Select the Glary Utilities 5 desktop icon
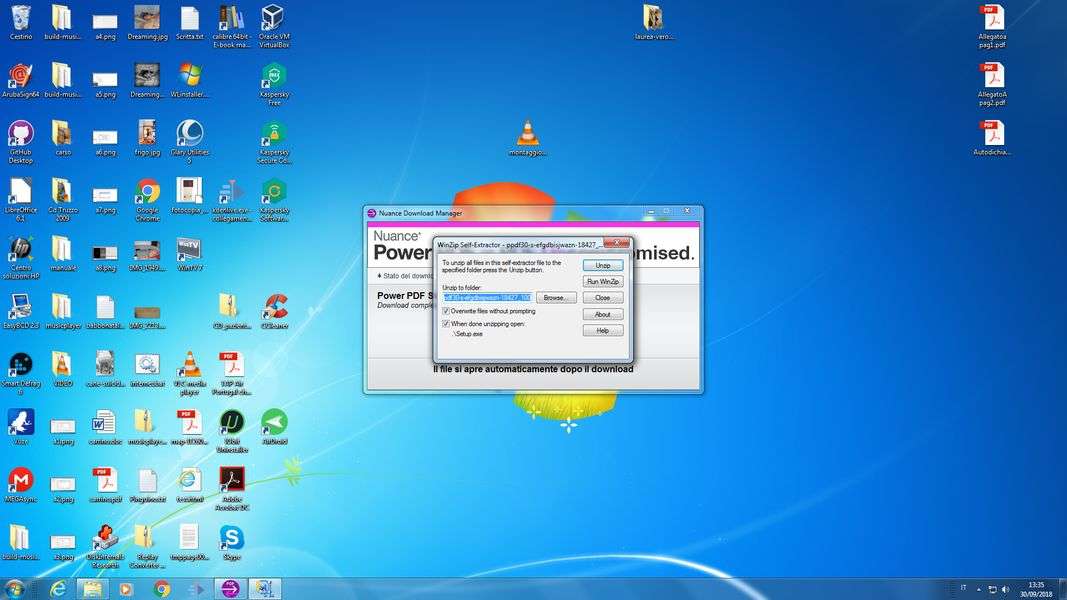Image resolution: width=1067 pixels, height=600 pixels. pos(189,141)
